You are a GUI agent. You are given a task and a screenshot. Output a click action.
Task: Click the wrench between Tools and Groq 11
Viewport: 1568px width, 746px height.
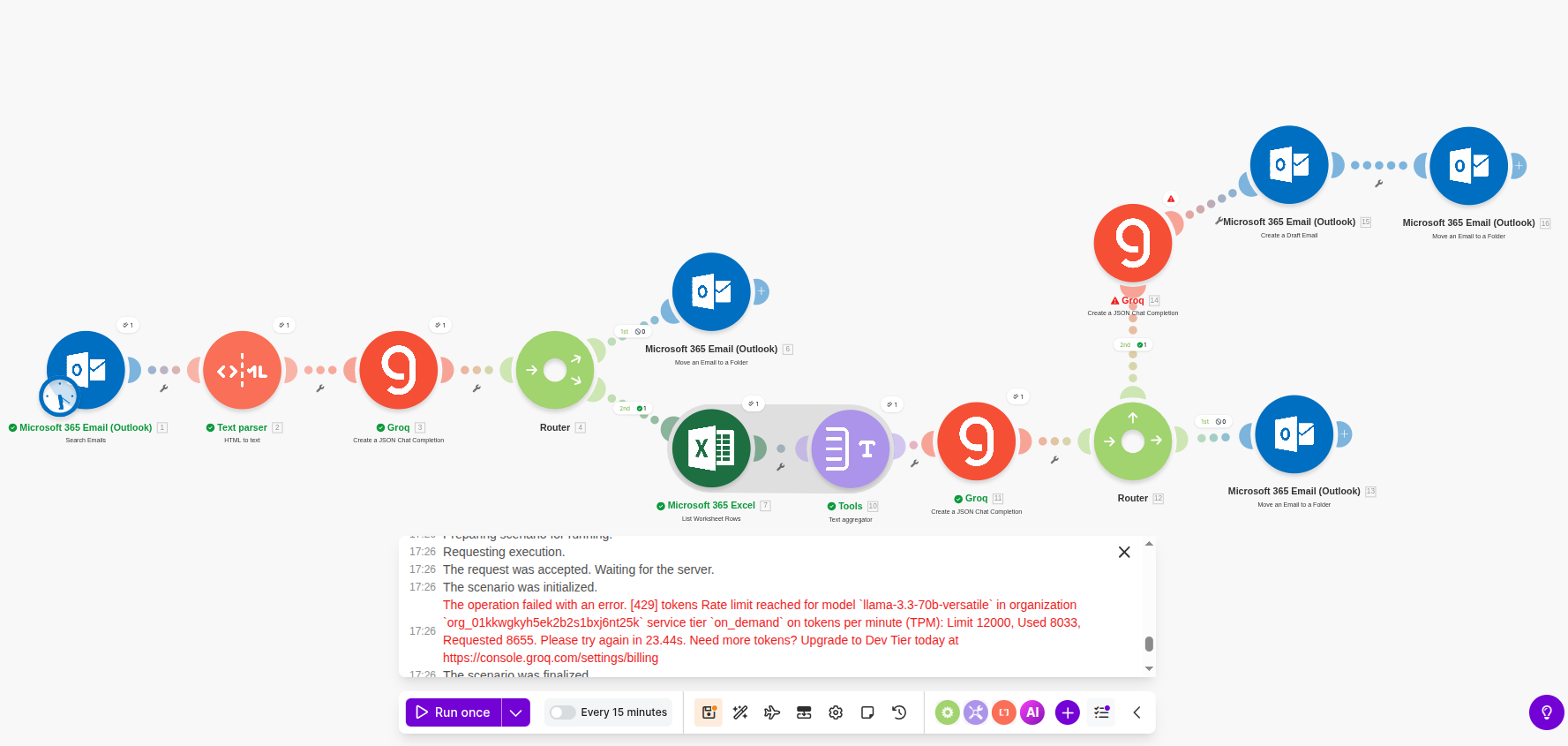point(914,463)
